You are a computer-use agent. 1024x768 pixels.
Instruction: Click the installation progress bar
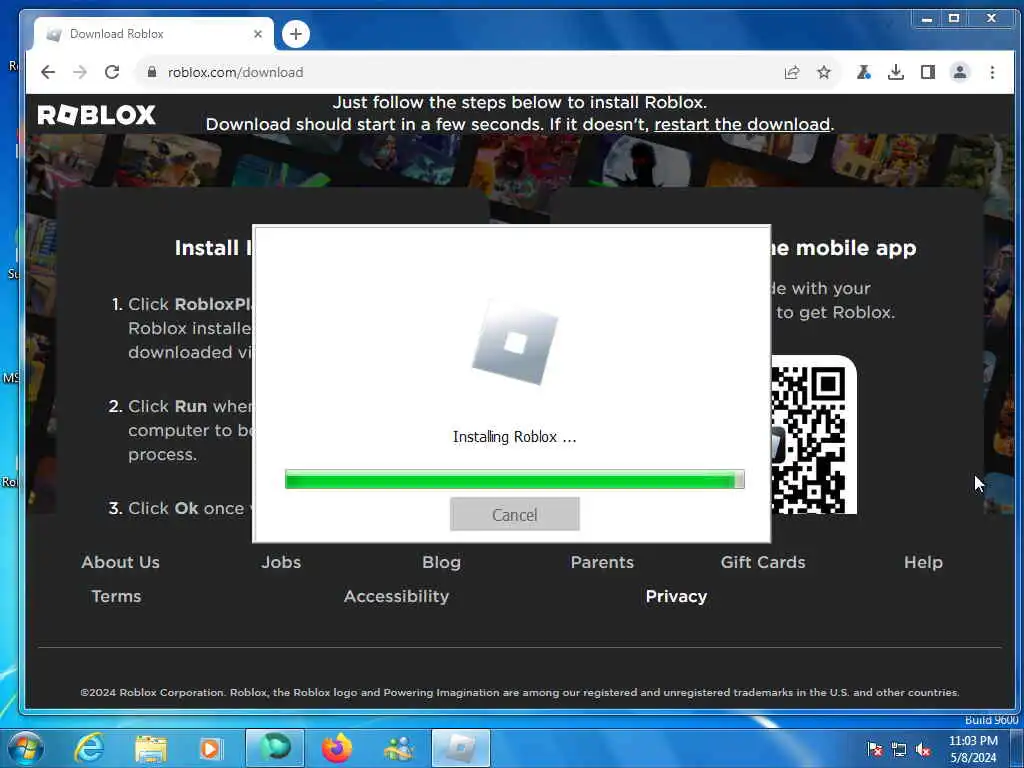(515, 479)
